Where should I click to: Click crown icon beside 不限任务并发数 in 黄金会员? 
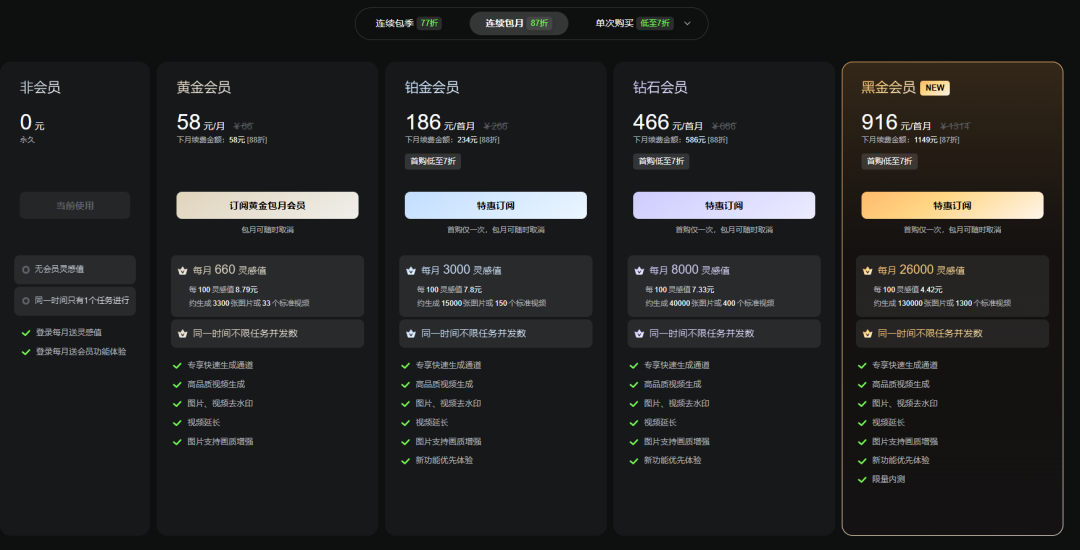(x=182, y=333)
